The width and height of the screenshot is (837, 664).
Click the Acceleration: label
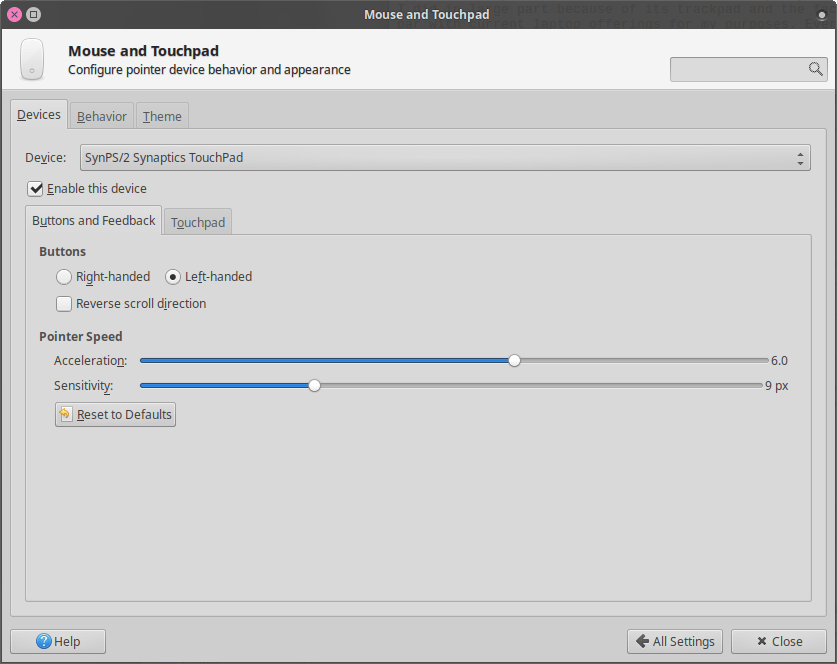pos(90,361)
